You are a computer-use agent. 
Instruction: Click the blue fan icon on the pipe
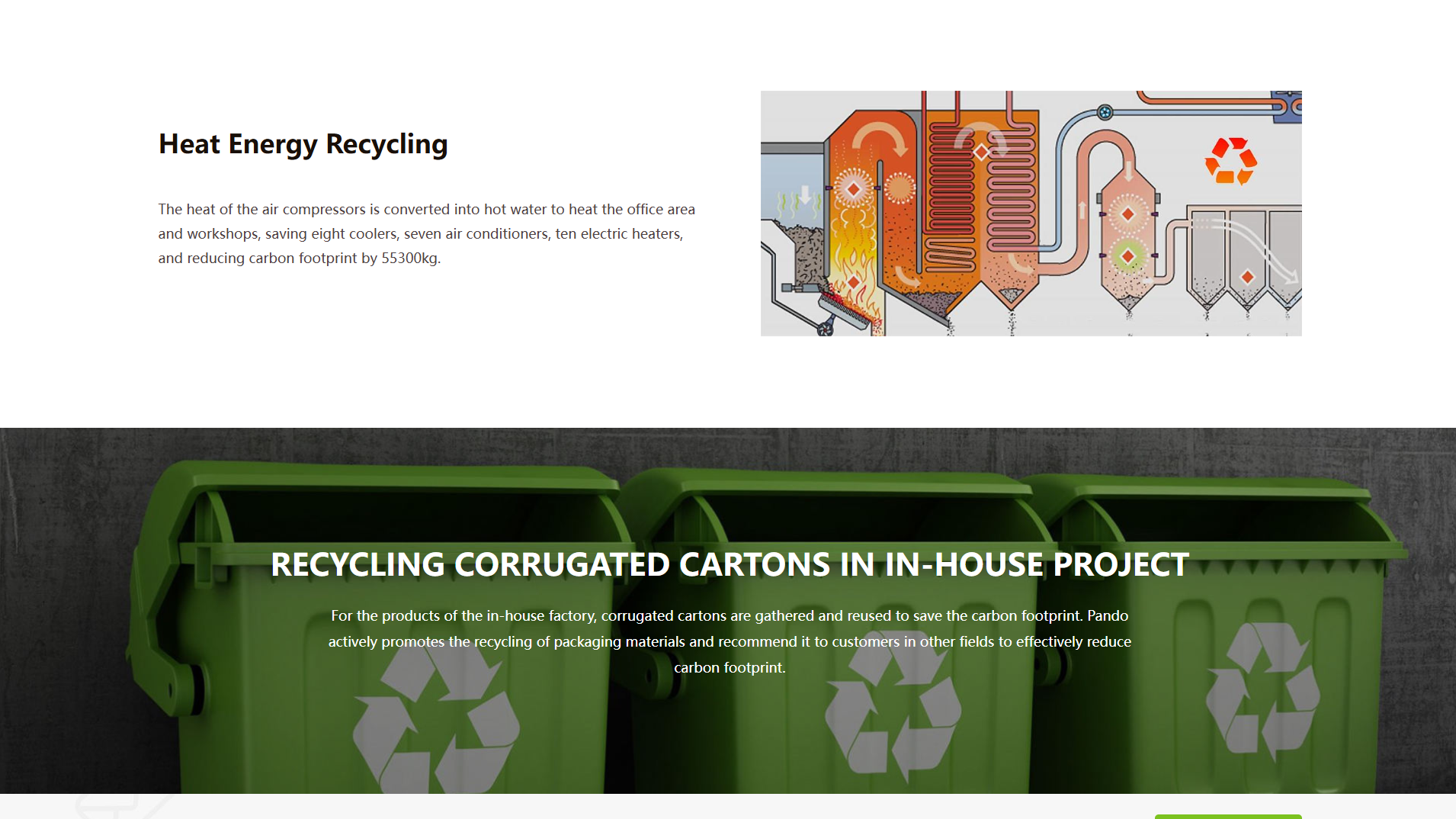coord(1105,113)
